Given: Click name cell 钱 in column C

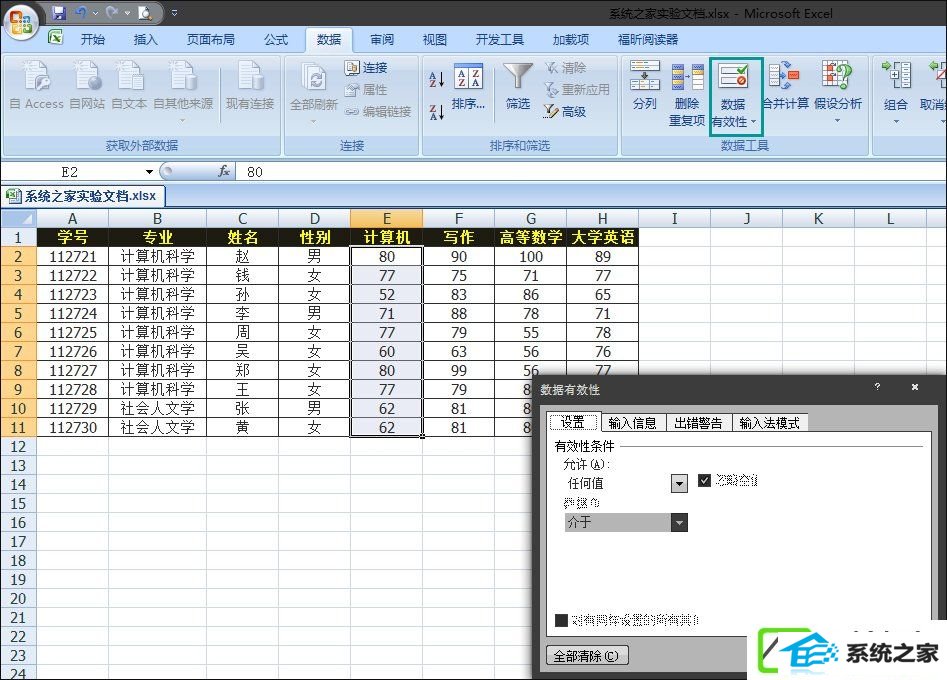Looking at the screenshot, I should (242, 275).
